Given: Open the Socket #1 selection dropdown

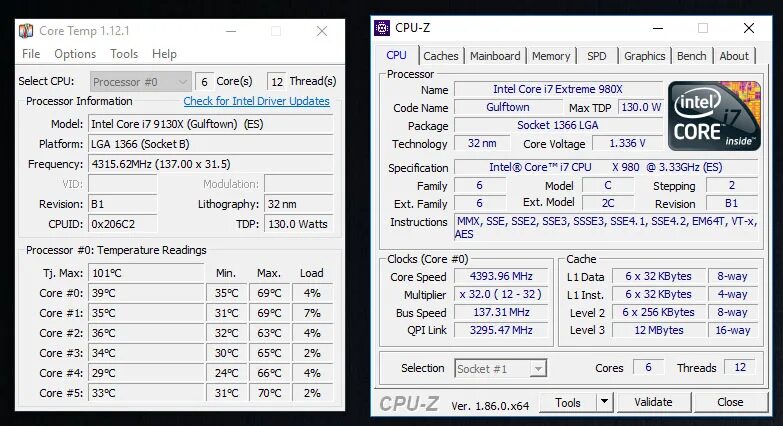Looking at the screenshot, I should coord(500,369).
